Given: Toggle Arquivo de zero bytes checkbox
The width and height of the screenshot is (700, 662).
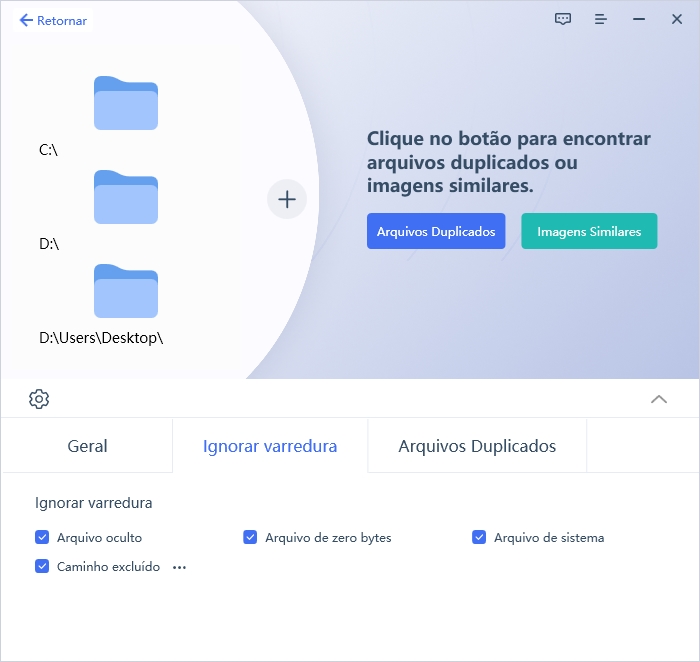Looking at the screenshot, I should (250, 537).
